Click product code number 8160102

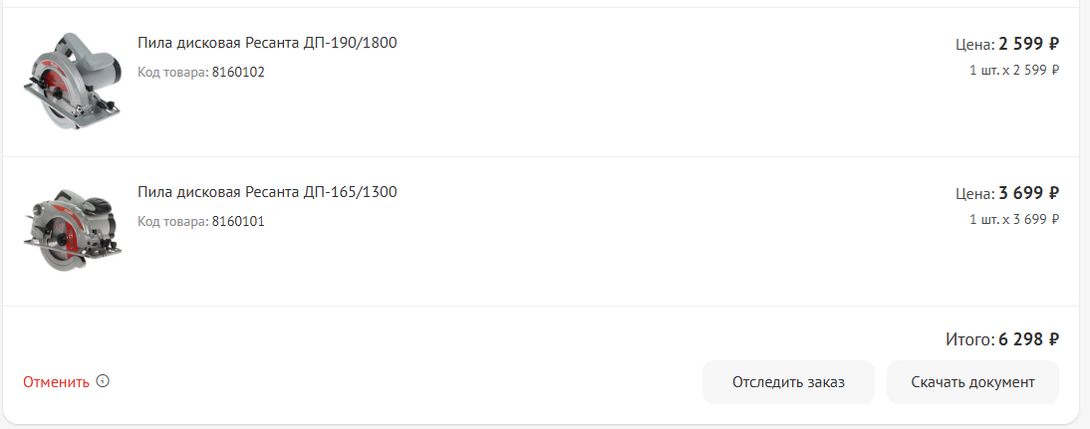tap(238, 72)
